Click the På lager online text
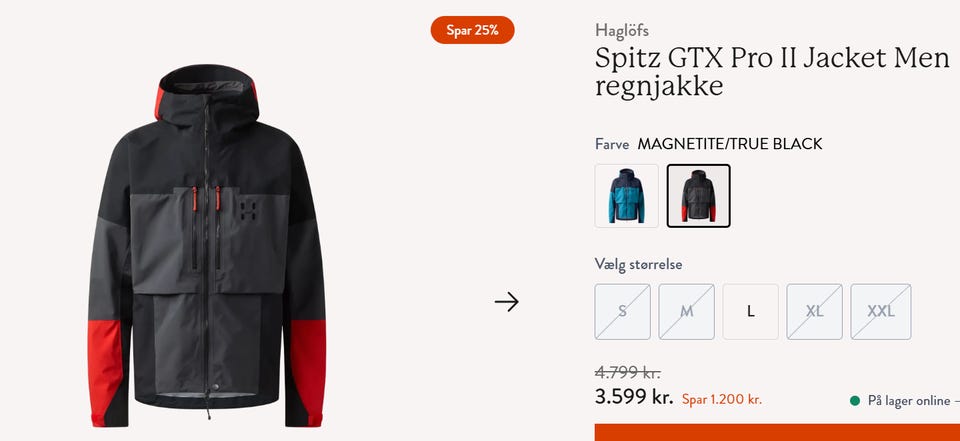 point(909,401)
